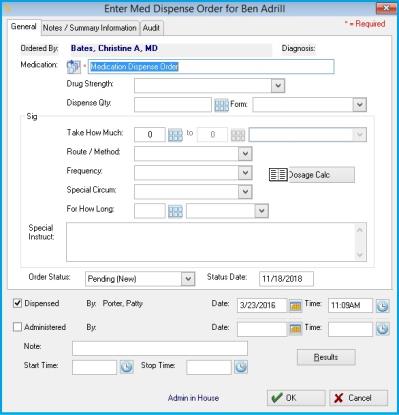The height and width of the screenshot is (415, 399).
Task: Click the Dosage Calc button
Action: 312,175
